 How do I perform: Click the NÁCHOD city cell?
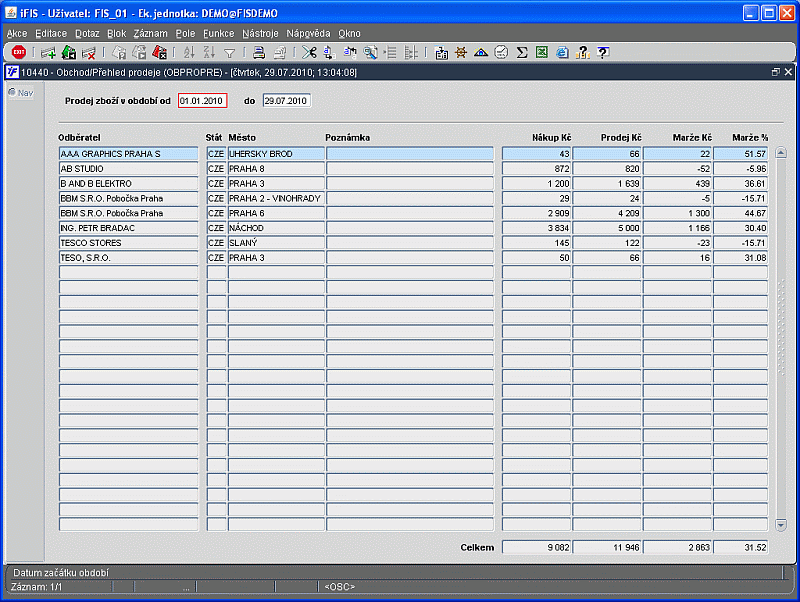[276, 228]
